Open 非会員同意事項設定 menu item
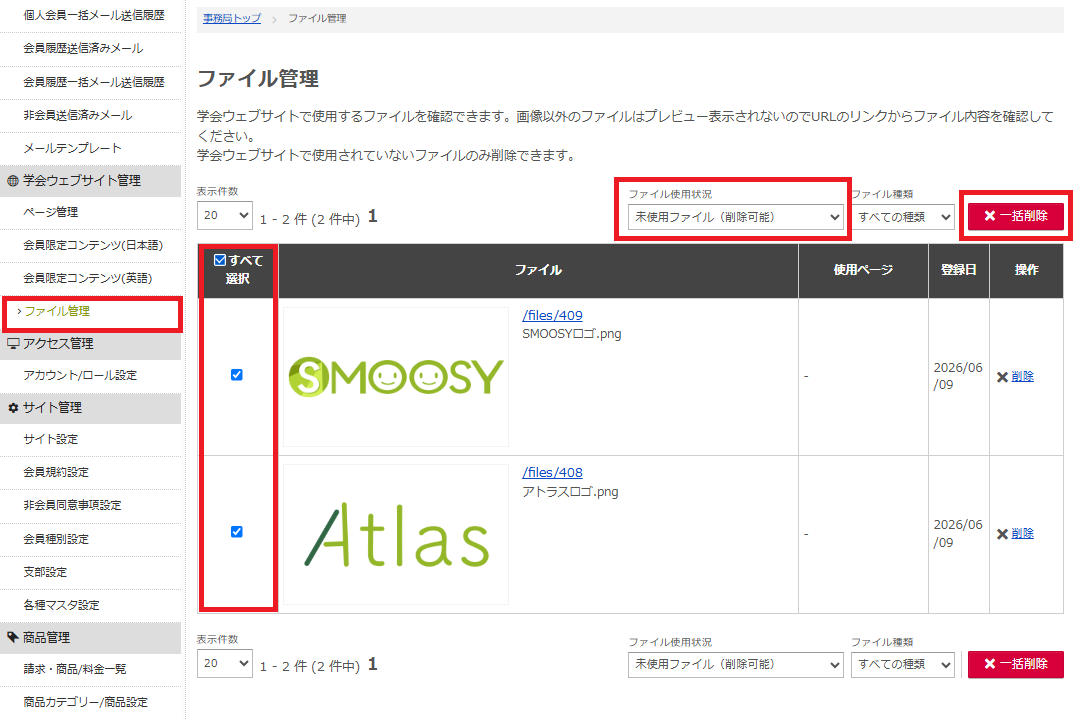The image size is (1081, 719). point(72,505)
